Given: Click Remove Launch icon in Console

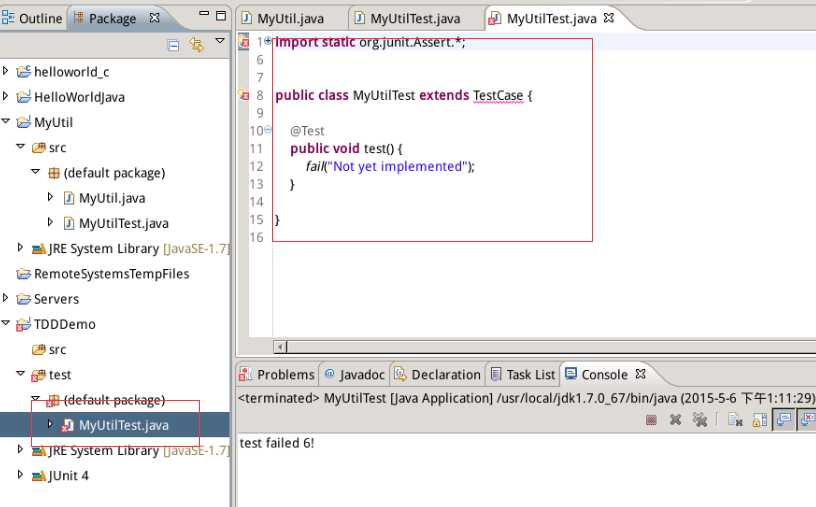Looking at the screenshot, I should [675, 420].
